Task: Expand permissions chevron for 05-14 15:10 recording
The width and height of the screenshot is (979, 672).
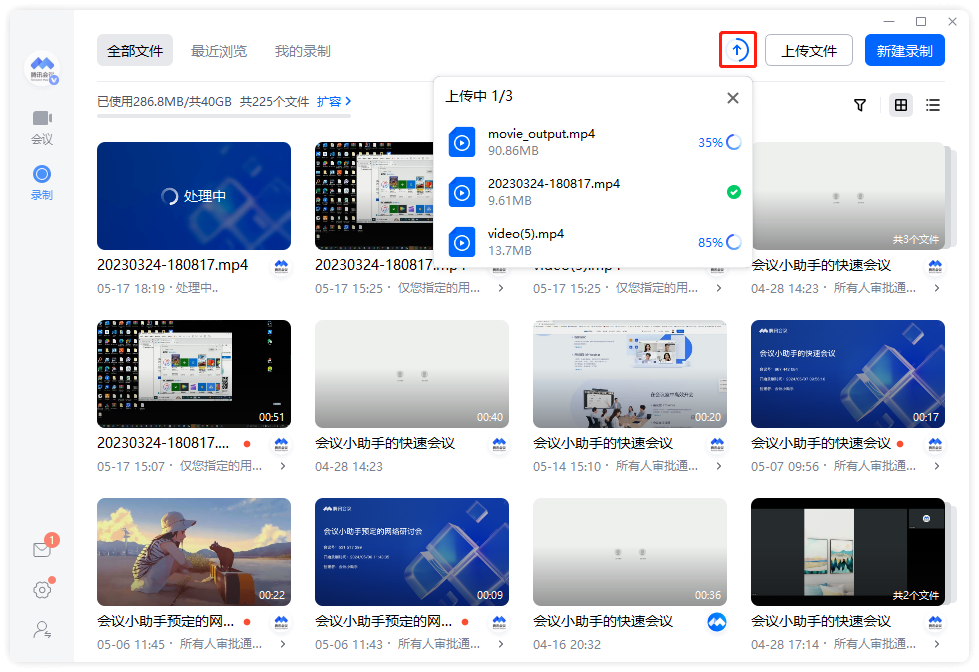Action: click(x=719, y=466)
